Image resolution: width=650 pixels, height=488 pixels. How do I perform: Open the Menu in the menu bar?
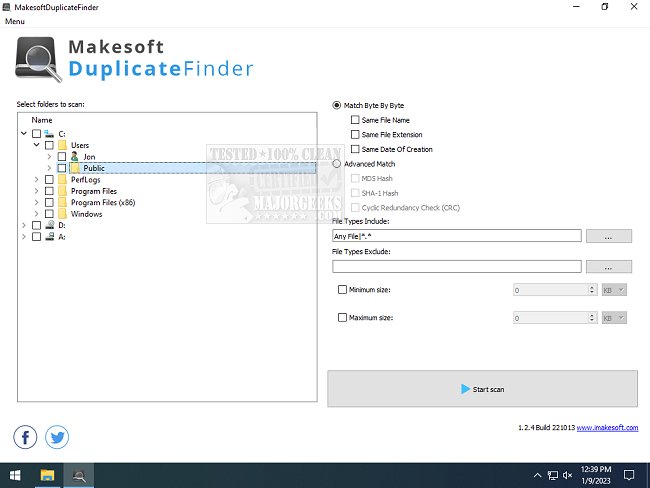tap(16, 22)
